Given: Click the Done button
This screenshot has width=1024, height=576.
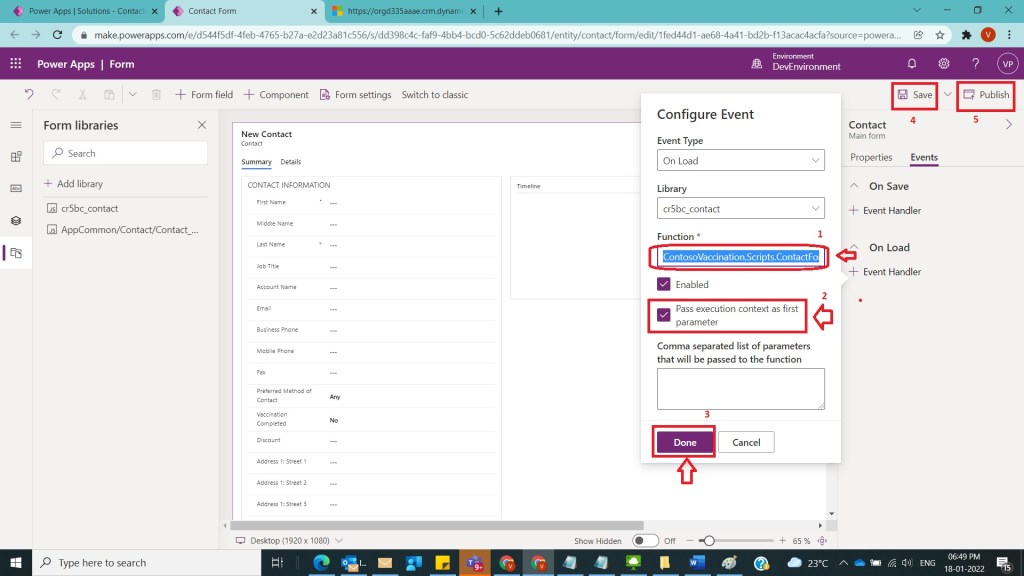Looking at the screenshot, I should 685,442.
